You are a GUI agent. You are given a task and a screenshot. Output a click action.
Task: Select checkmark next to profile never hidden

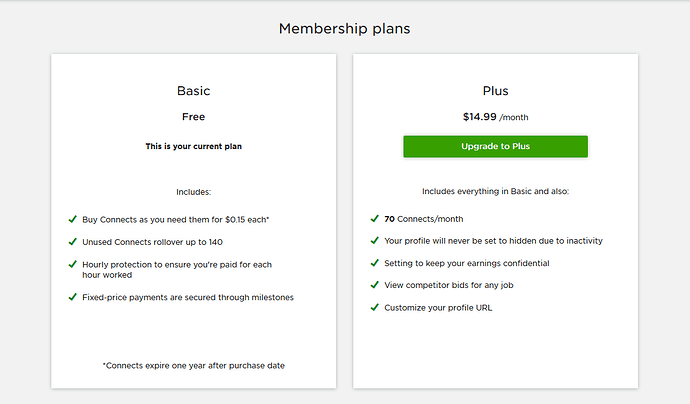[x=374, y=241]
